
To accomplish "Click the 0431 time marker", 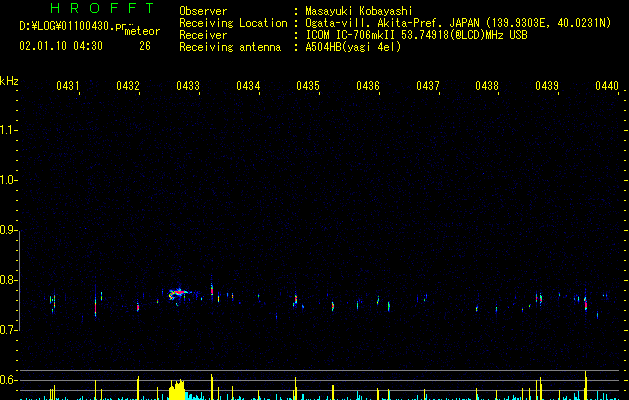I will (x=68, y=86).
